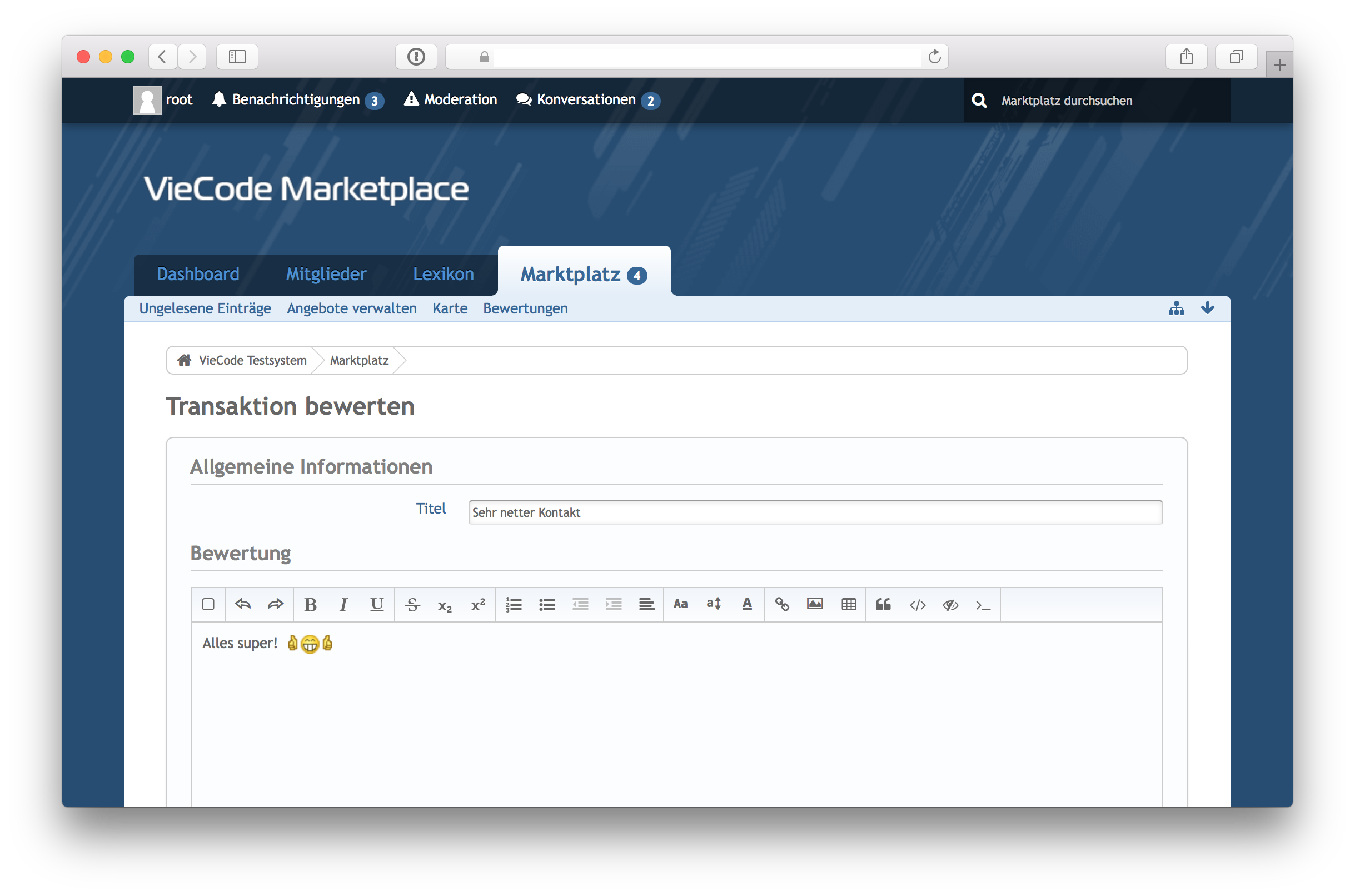Click the strikethrough formatting icon
1355x896 pixels.
(x=412, y=605)
